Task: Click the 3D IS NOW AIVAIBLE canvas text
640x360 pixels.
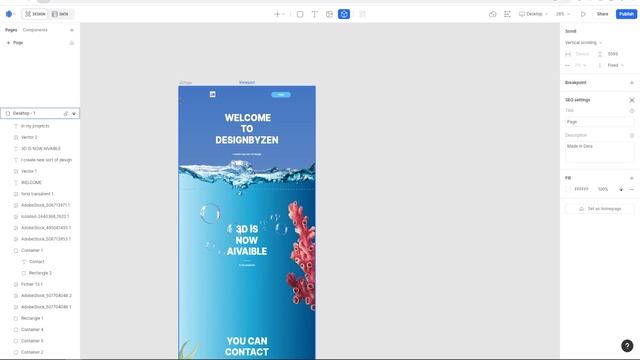Action: [247, 240]
